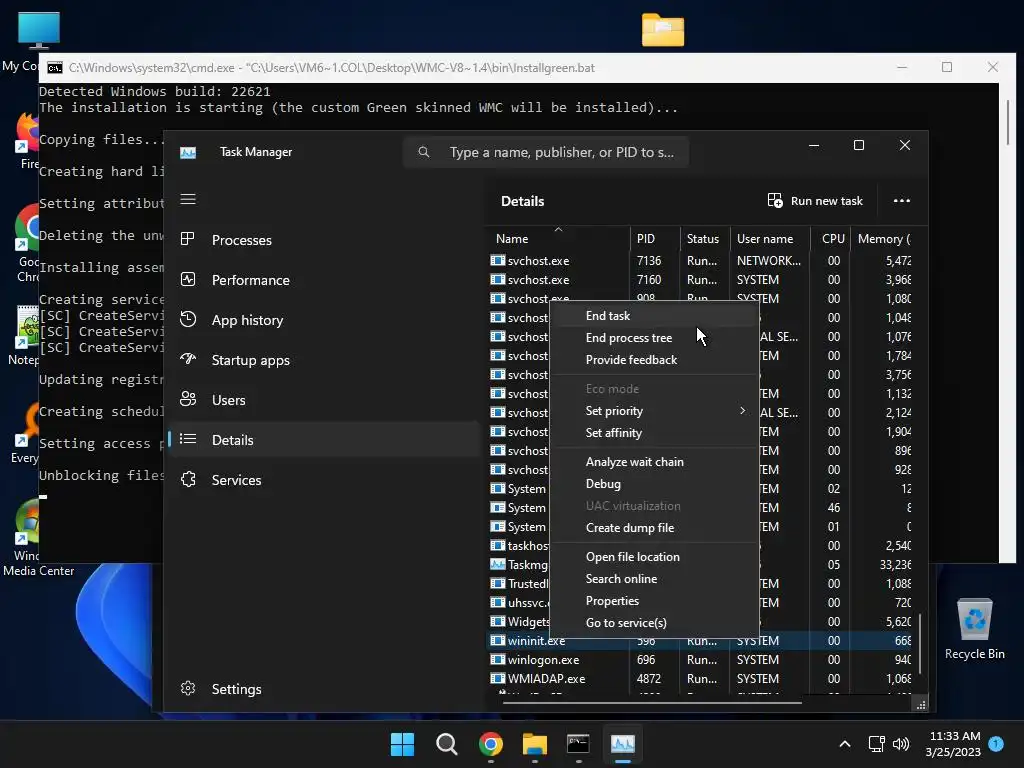This screenshot has height=768, width=1024.
Task: Open Task Manager hamburger navigation menu
Action: (188, 199)
